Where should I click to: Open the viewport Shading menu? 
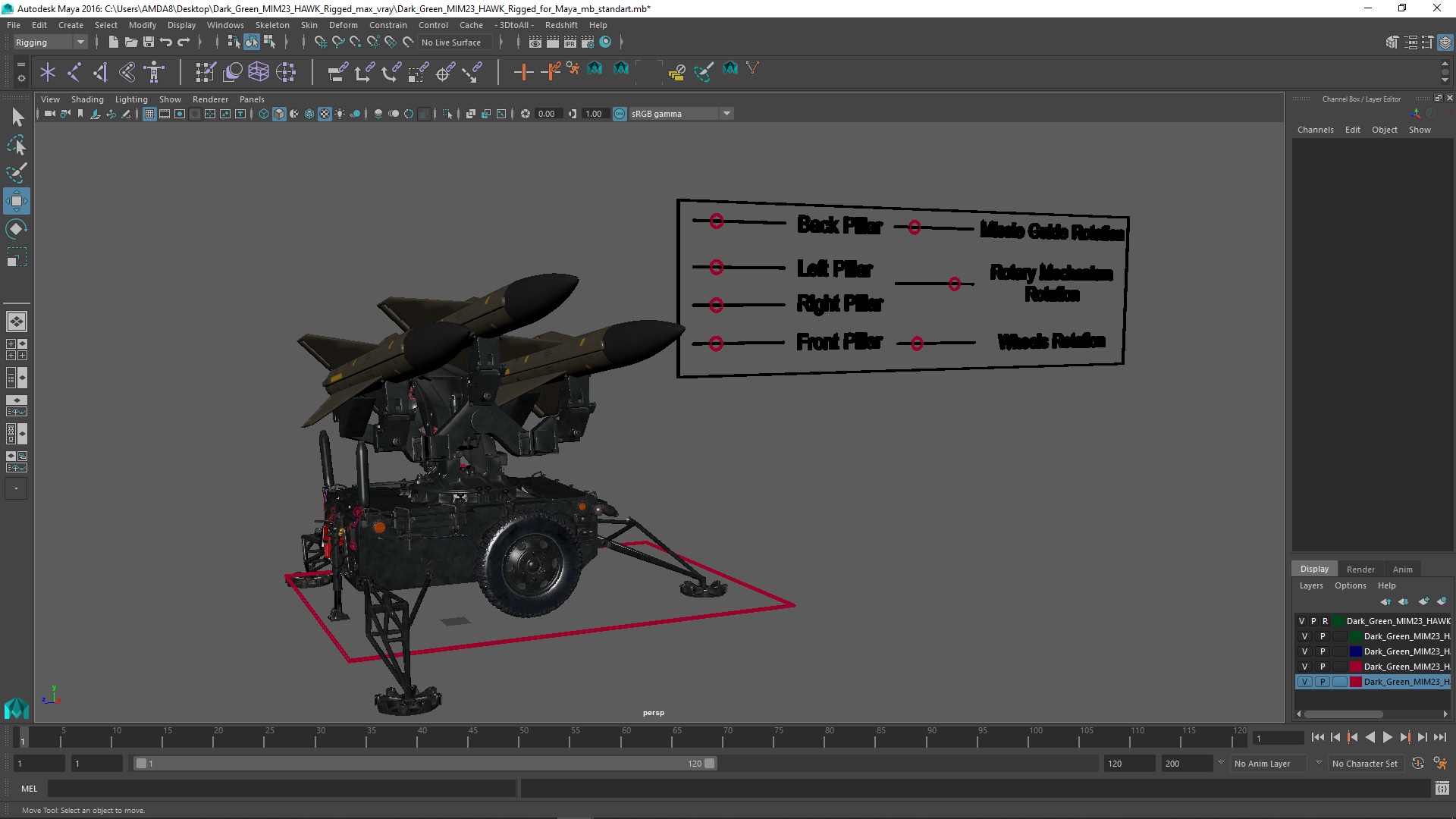tap(87, 99)
